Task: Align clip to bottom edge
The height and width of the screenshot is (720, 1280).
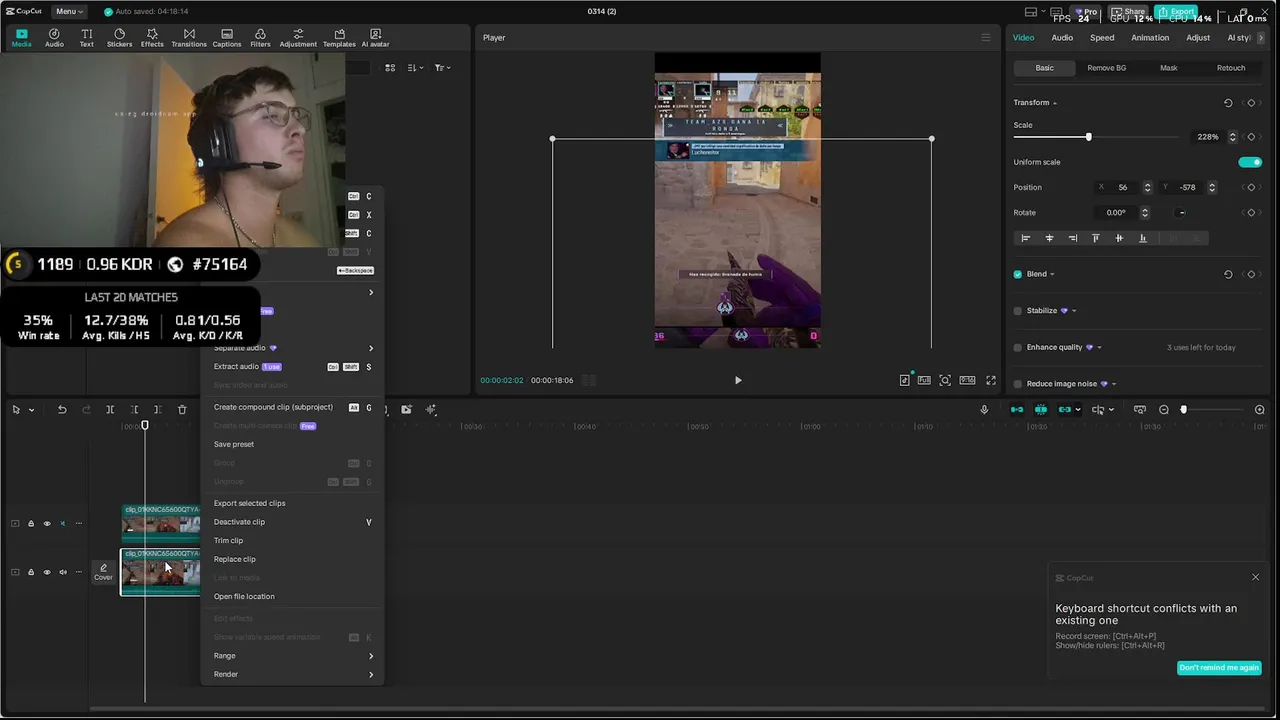Action: (1142, 238)
